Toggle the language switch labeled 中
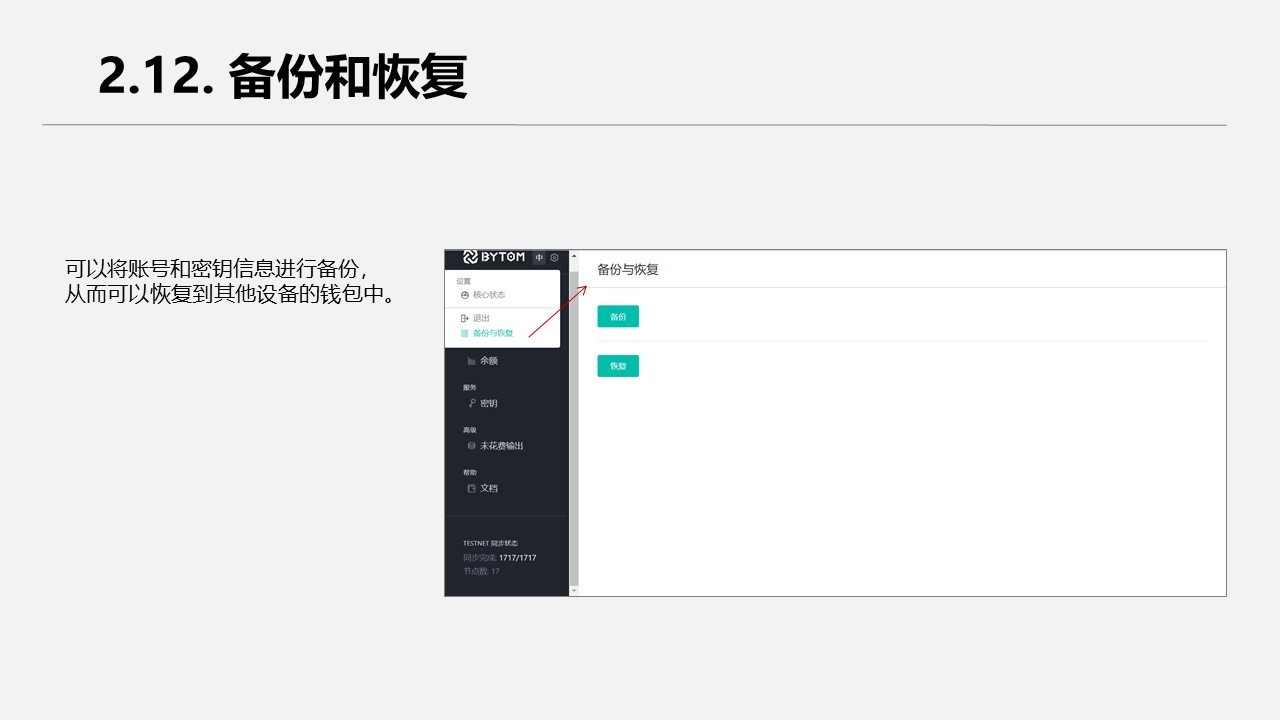 tap(540, 258)
